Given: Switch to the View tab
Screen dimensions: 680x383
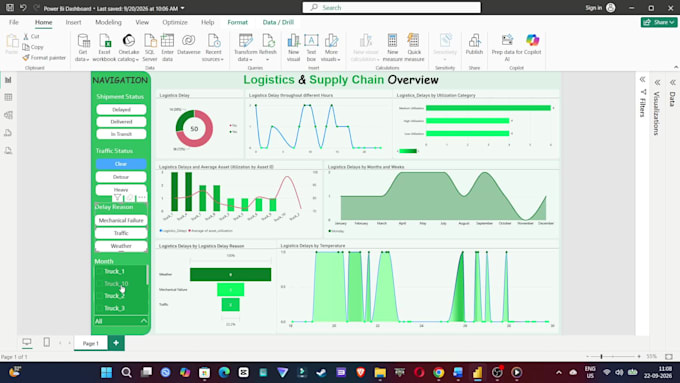Looking at the screenshot, I should [142, 22].
